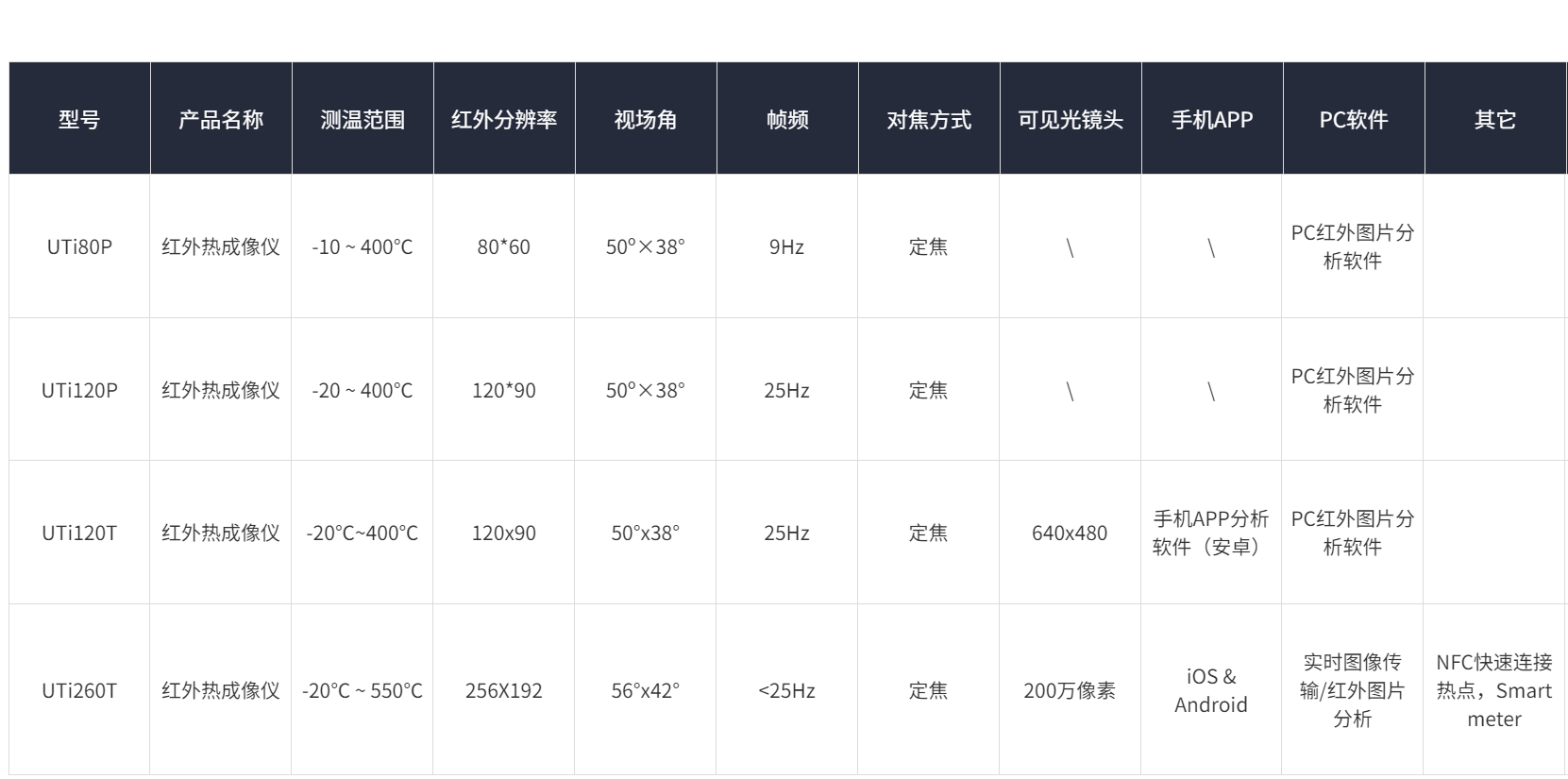The width and height of the screenshot is (1568, 779).
Task: Click the PC软件 column header
Action: [1354, 120]
